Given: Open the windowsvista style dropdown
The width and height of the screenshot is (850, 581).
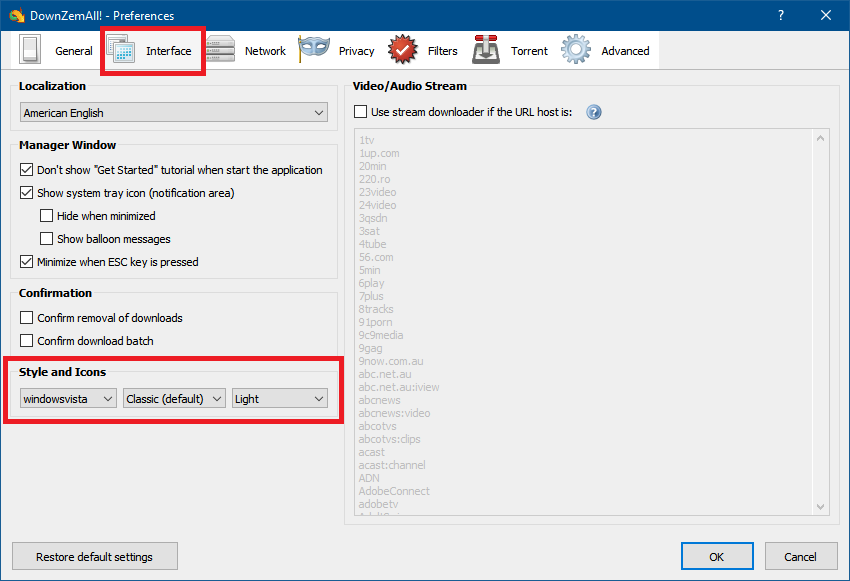Looking at the screenshot, I should [x=68, y=399].
